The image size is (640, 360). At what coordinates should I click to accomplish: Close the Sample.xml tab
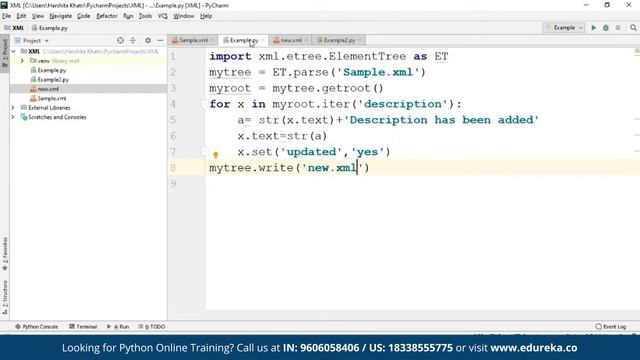[x=213, y=40]
